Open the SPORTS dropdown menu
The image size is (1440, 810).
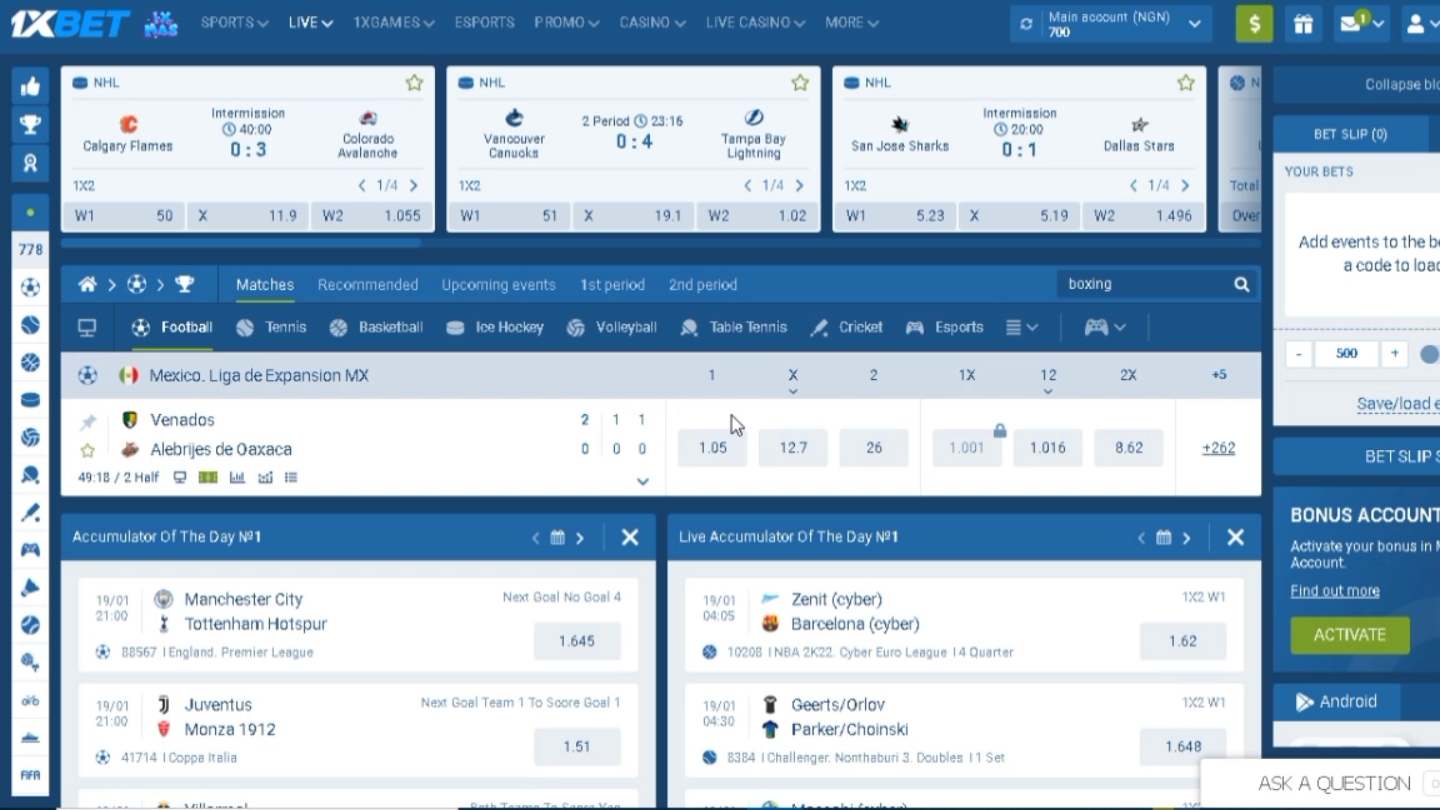click(234, 22)
